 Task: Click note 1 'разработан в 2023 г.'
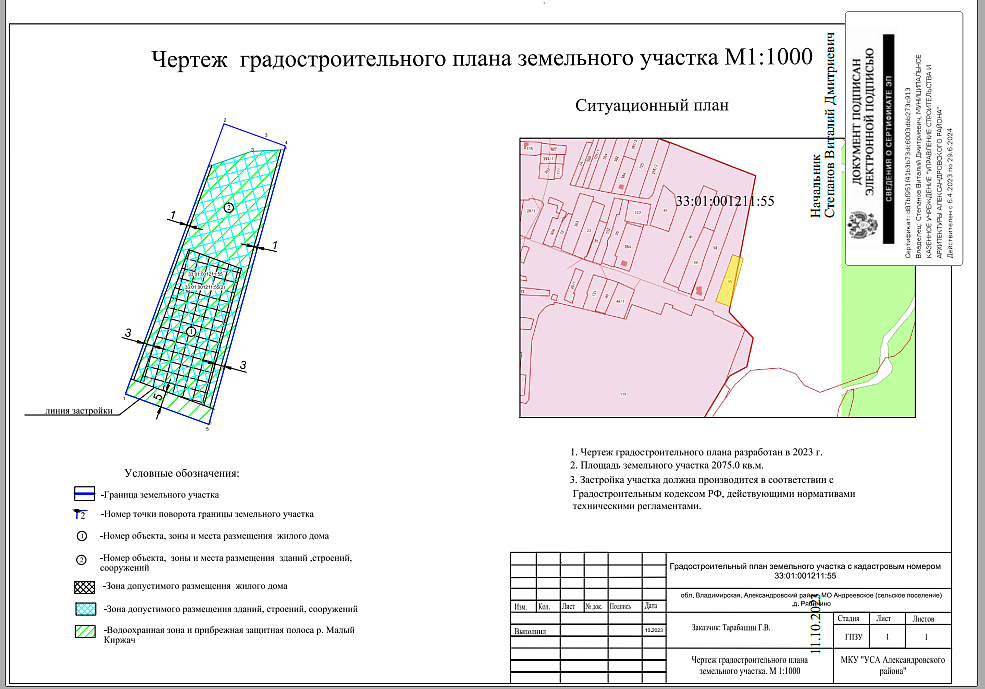click(696, 452)
